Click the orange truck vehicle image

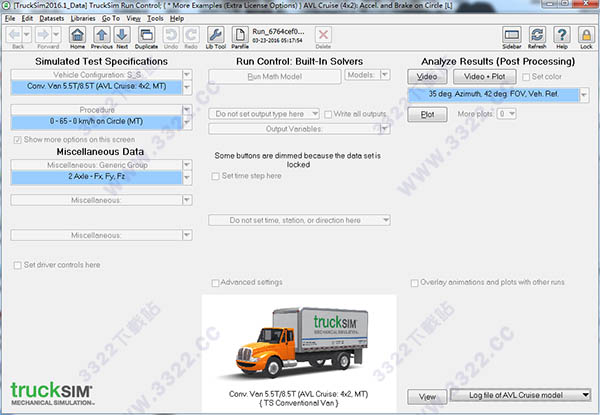299,342
